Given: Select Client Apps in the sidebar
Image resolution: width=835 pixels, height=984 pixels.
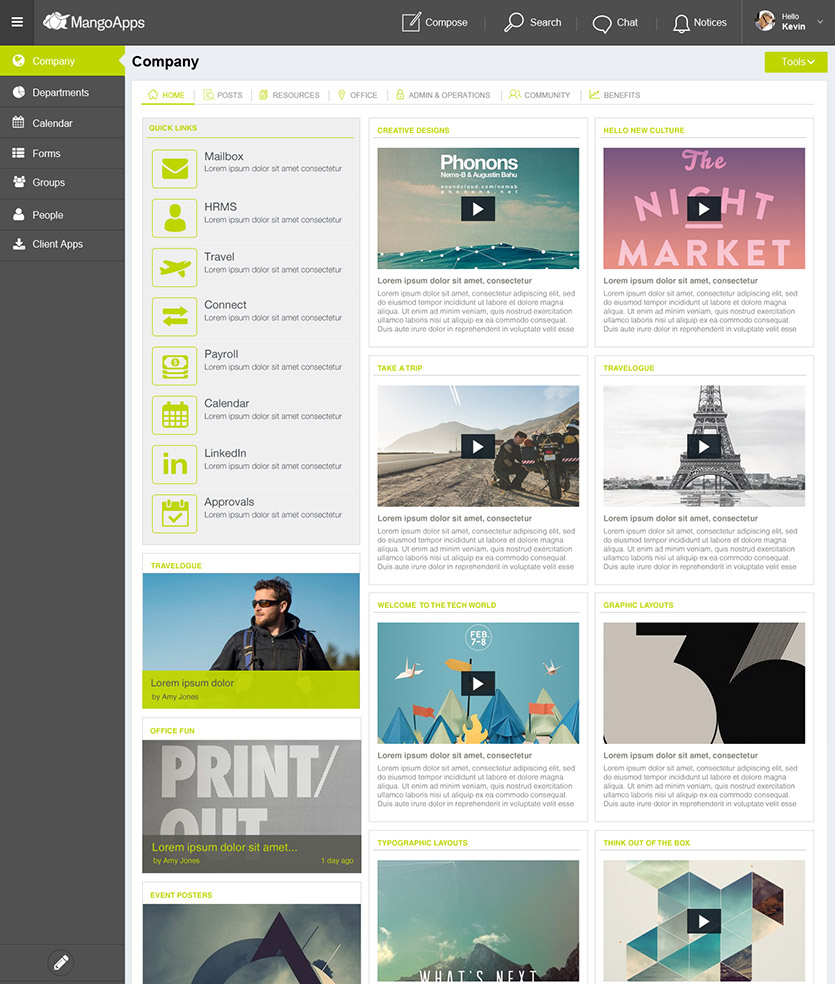Looking at the screenshot, I should tap(62, 244).
